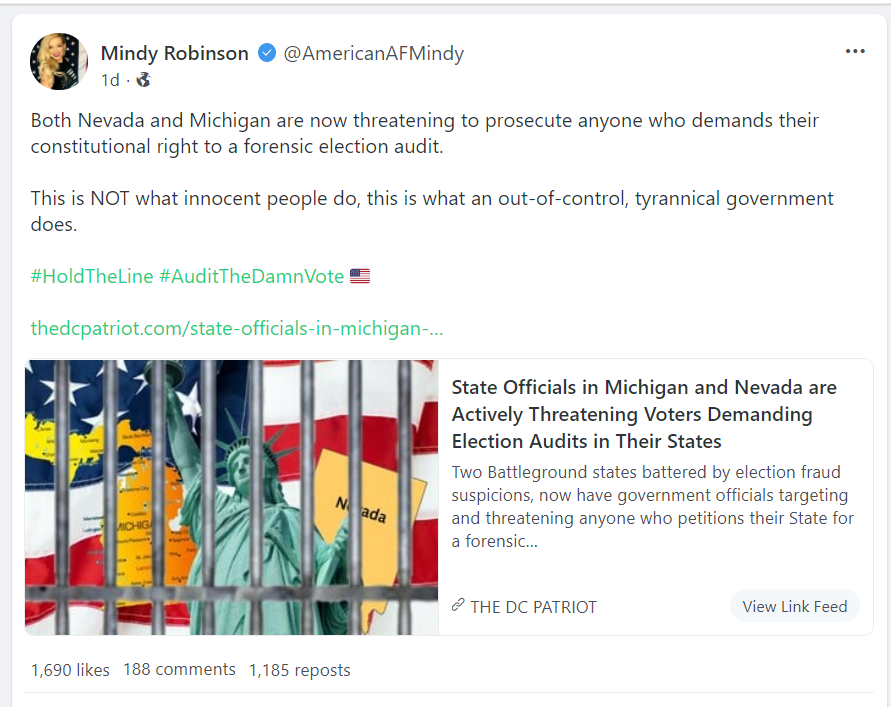Click the Mindy Robinson display name

coord(174,53)
